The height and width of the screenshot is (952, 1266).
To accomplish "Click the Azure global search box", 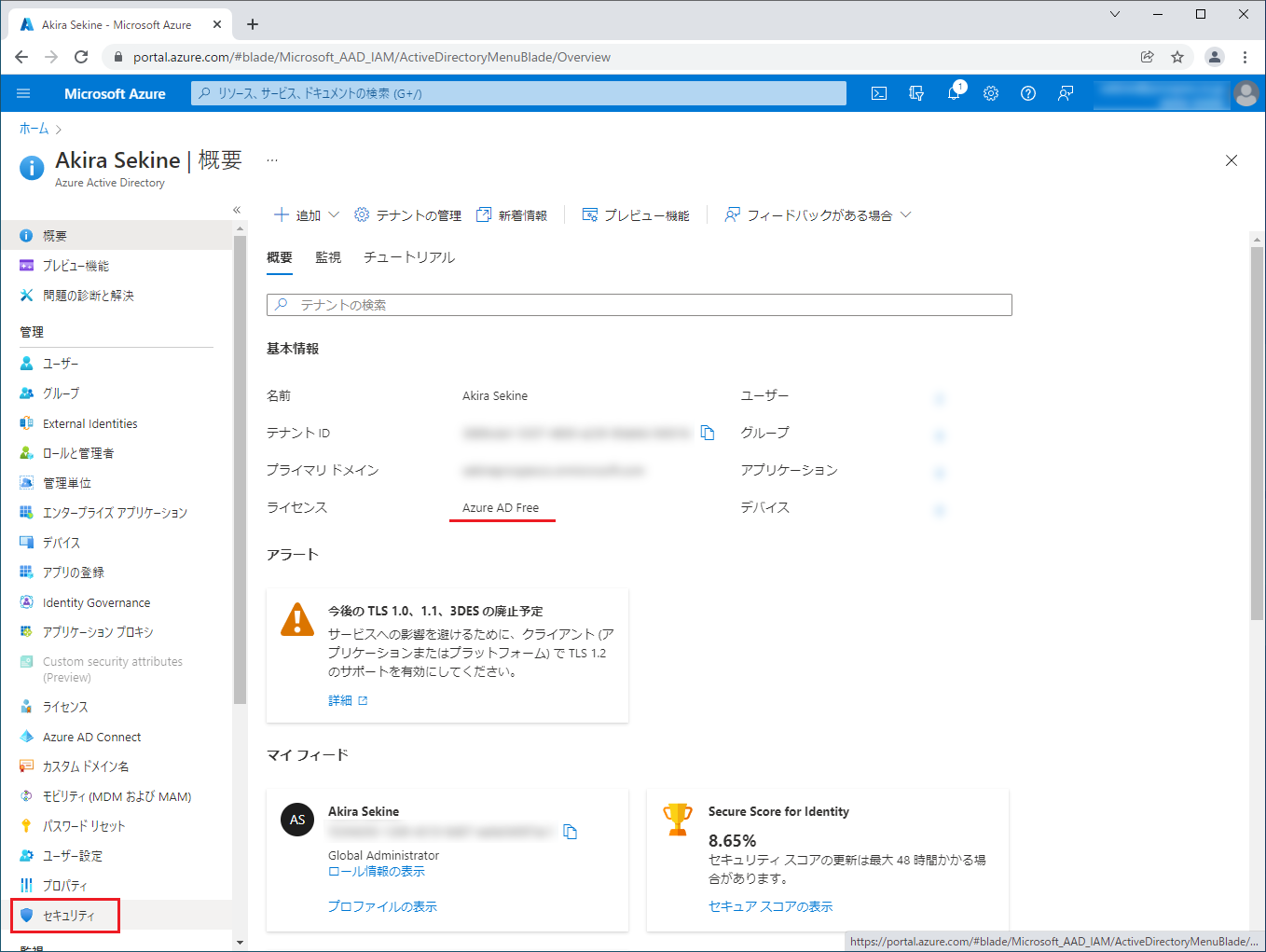I will pyautogui.click(x=519, y=93).
